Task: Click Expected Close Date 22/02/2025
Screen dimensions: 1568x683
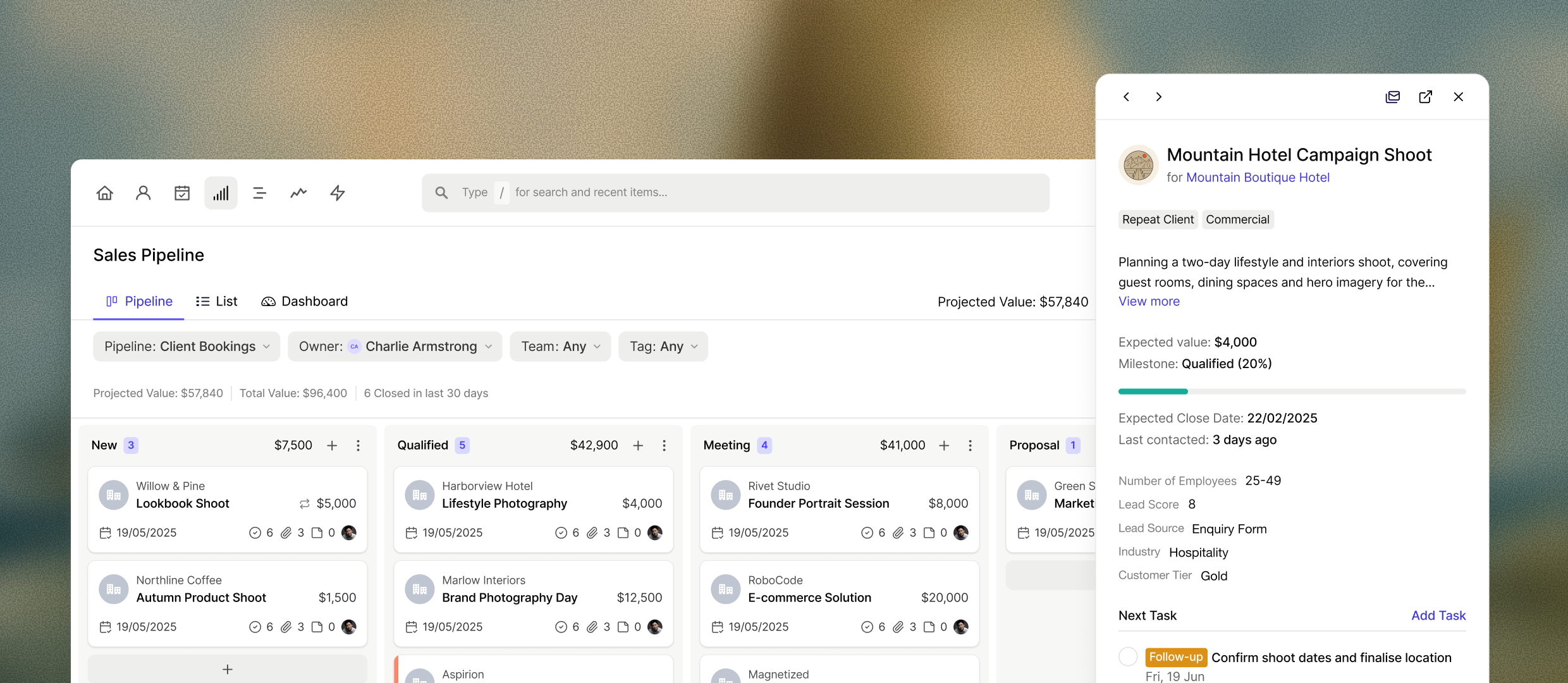Action: point(1218,418)
